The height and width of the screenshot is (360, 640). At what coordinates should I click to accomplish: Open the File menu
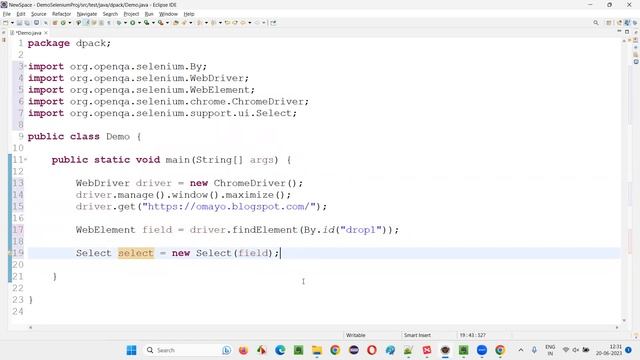point(7,14)
